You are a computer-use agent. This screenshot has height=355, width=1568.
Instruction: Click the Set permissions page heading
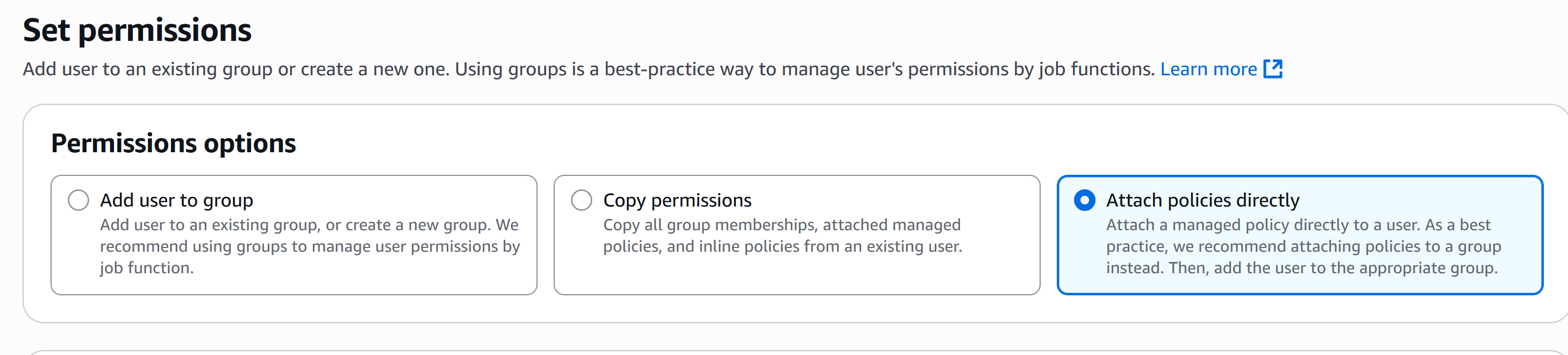pos(137,30)
